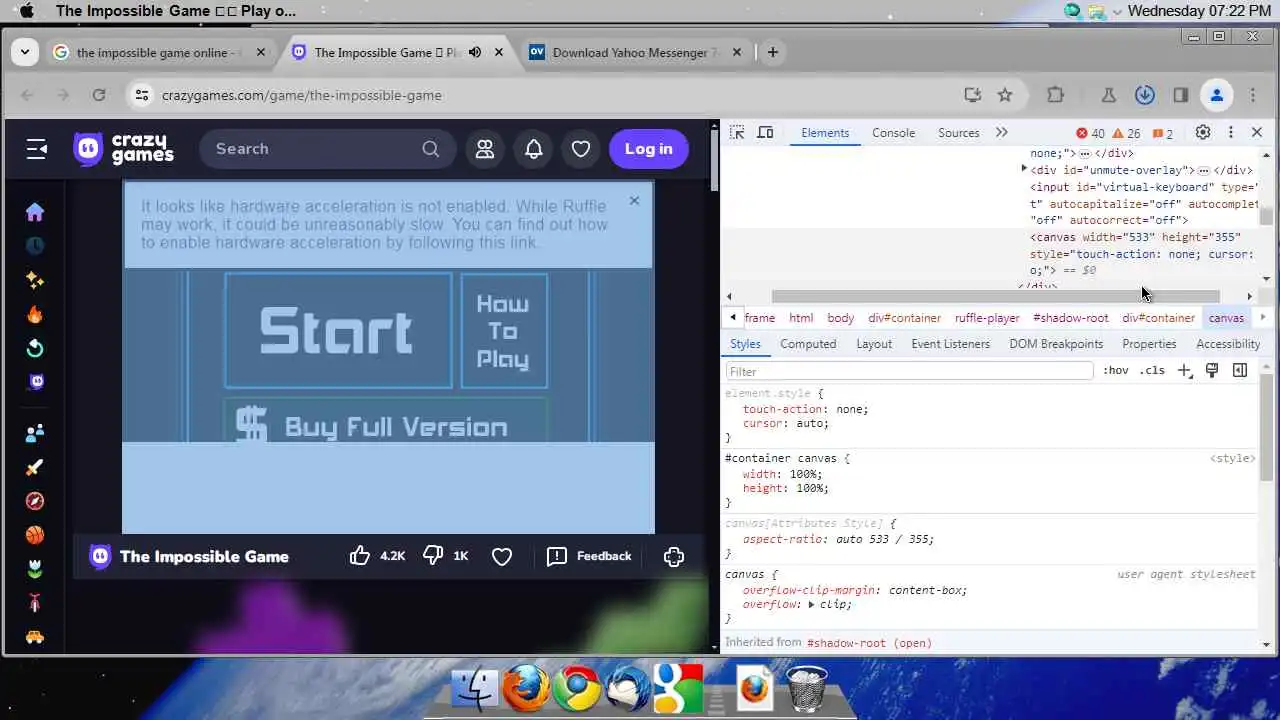Viewport: 1280px width, 720px height.
Task: Click the search magnifier icon
Action: click(431, 149)
